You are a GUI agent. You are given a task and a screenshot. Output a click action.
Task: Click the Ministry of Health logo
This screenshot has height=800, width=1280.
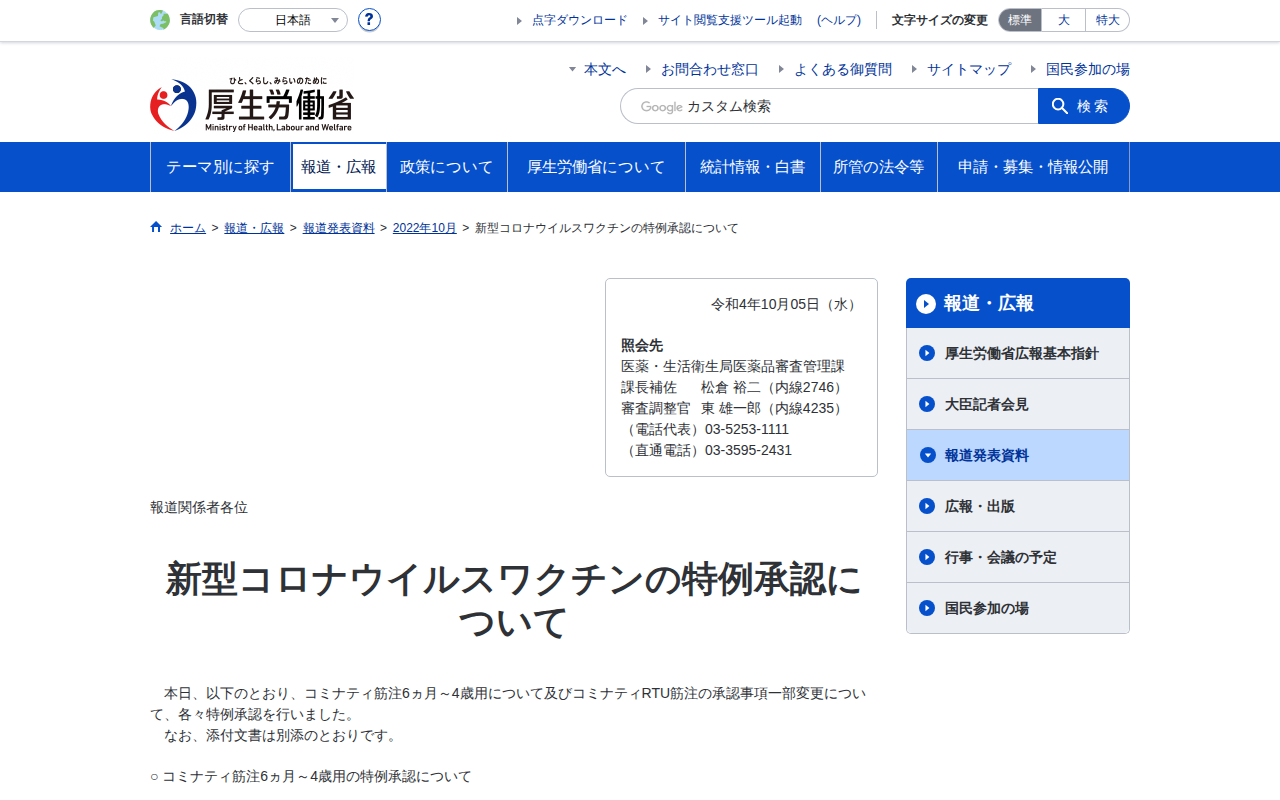pyautogui.click(x=252, y=105)
